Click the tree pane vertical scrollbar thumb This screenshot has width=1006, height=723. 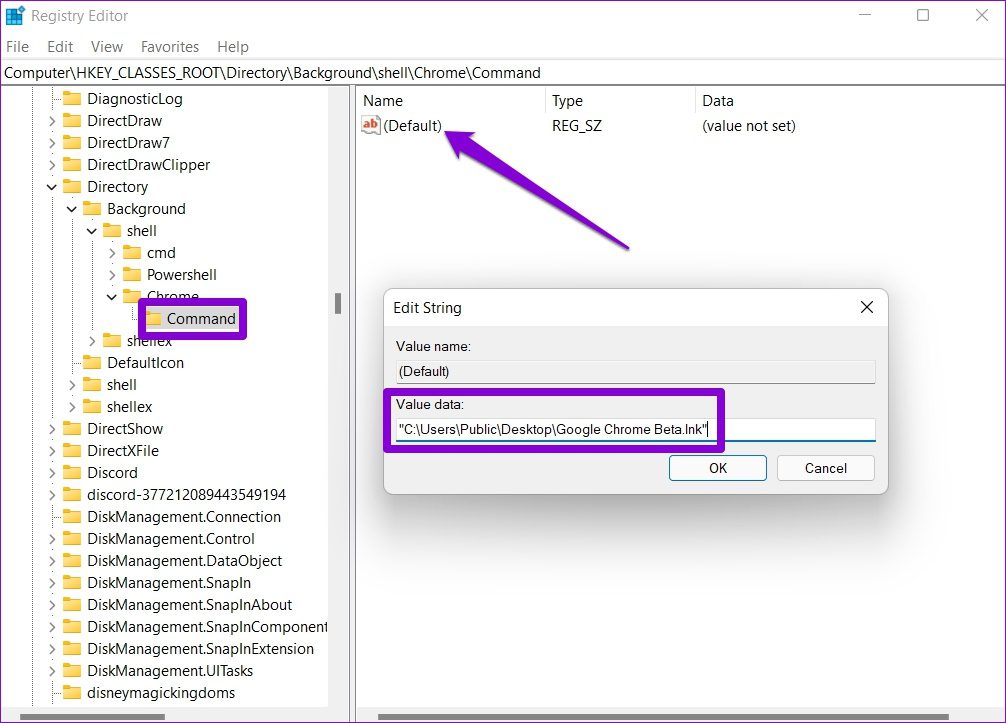click(338, 303)
